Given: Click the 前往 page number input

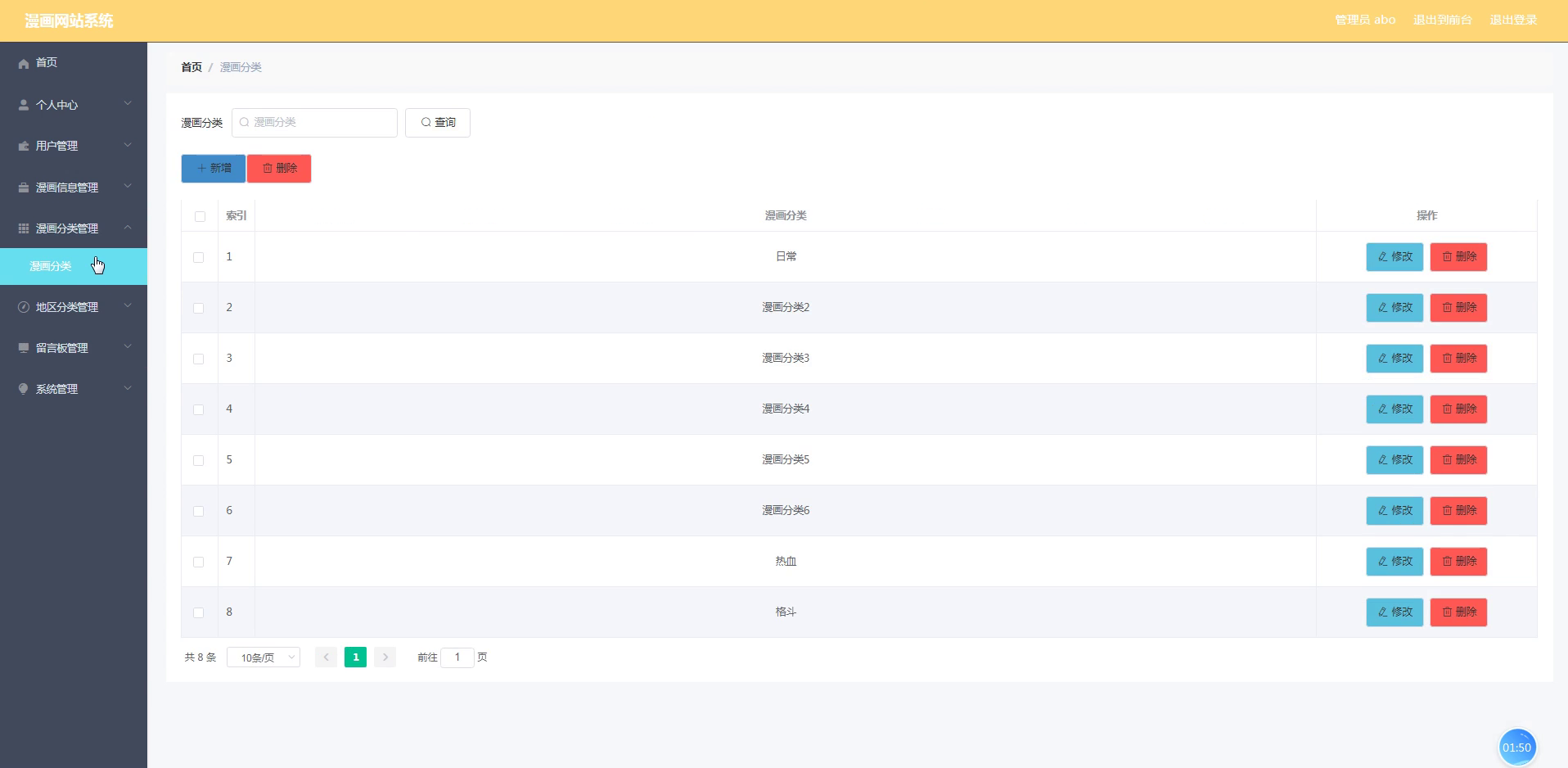Looking at the screenshot, I should [457, 657].
